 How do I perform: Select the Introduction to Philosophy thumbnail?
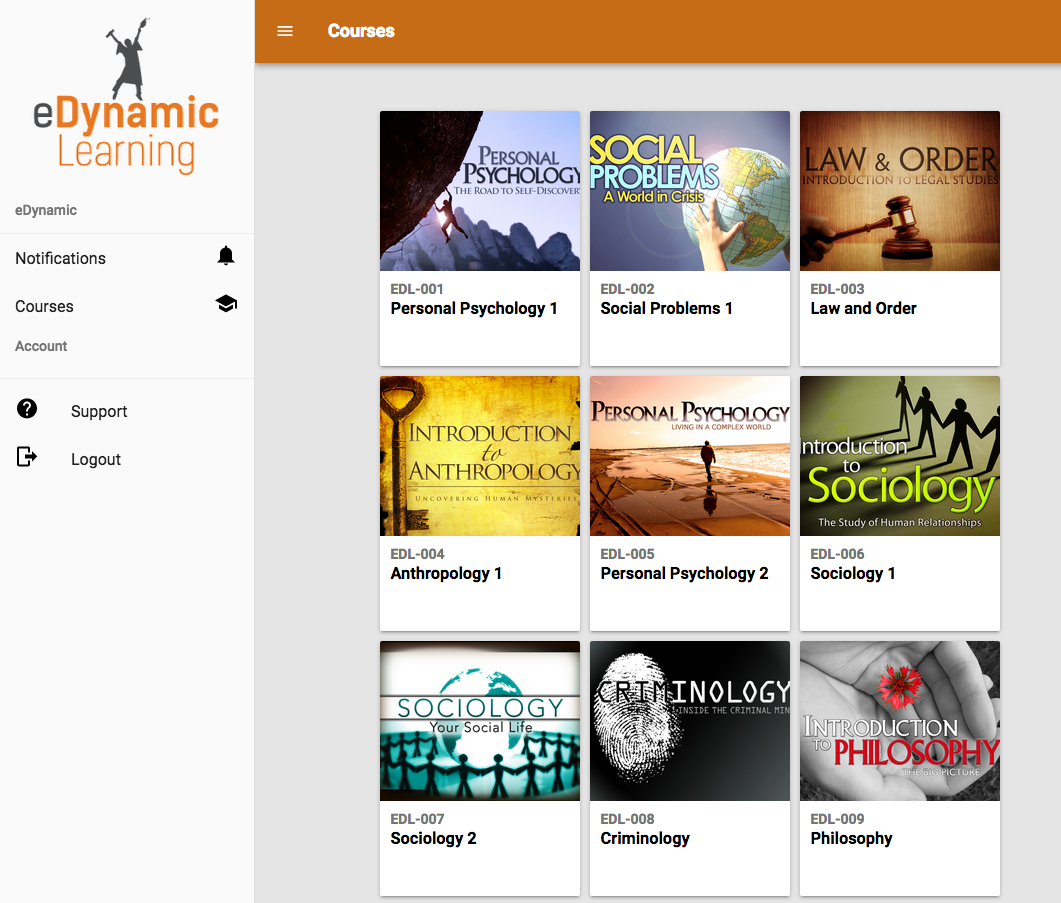pos(900,721)
